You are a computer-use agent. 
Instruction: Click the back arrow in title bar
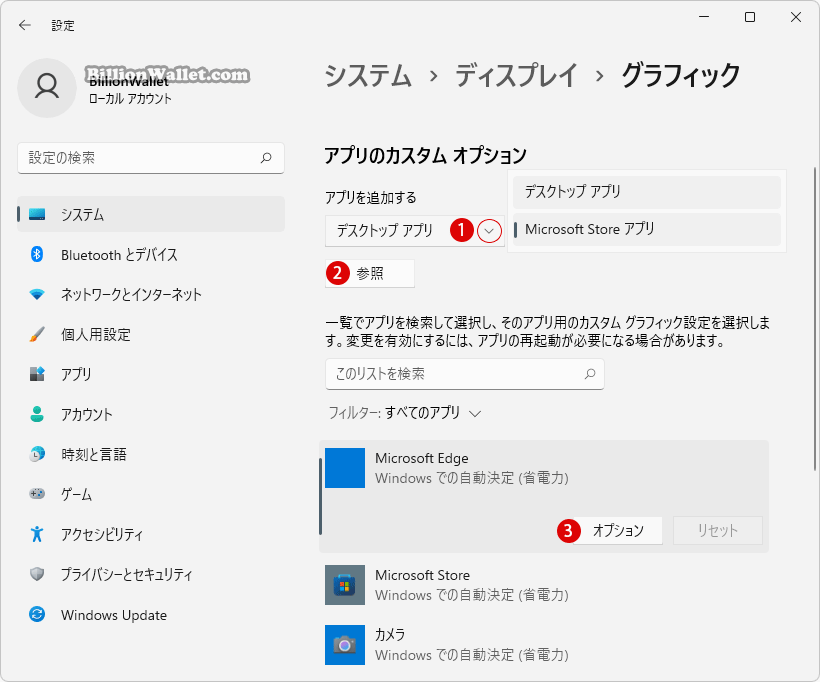(x=25, y=25)
